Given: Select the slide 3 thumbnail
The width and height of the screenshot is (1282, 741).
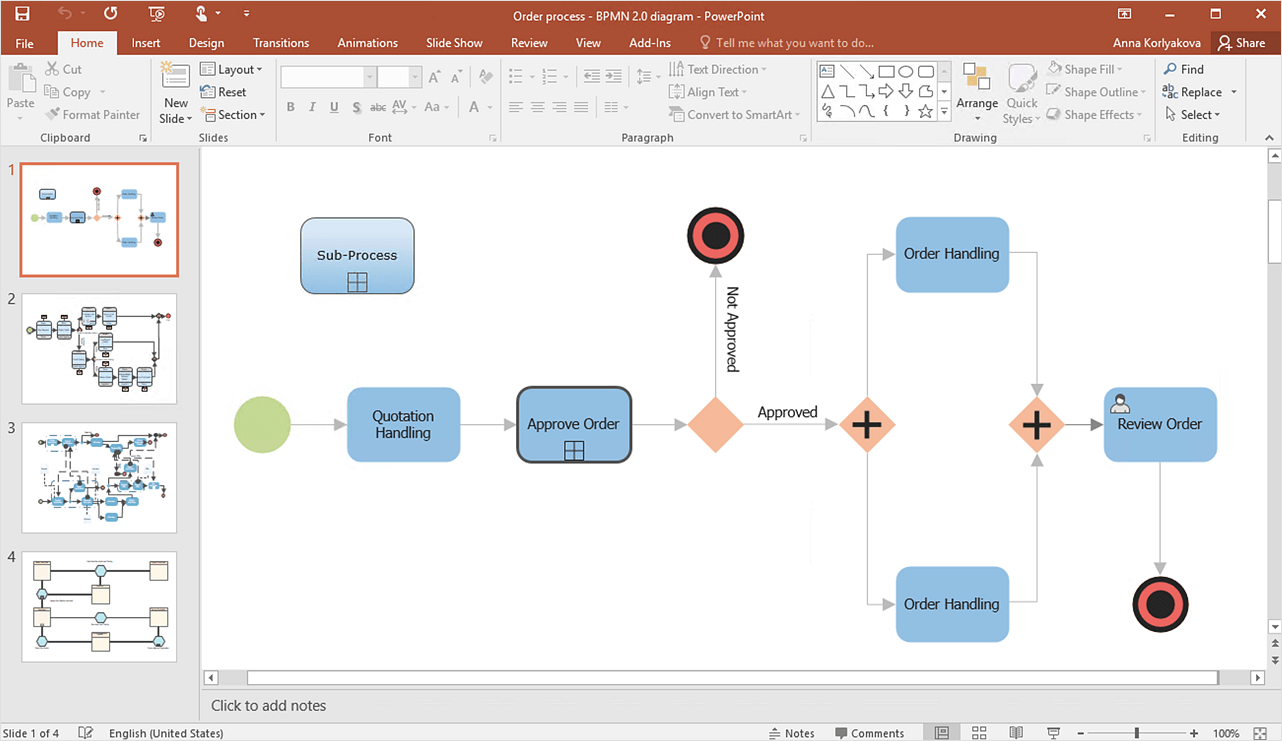Looking at the screenshot, I should pos(98,477).
